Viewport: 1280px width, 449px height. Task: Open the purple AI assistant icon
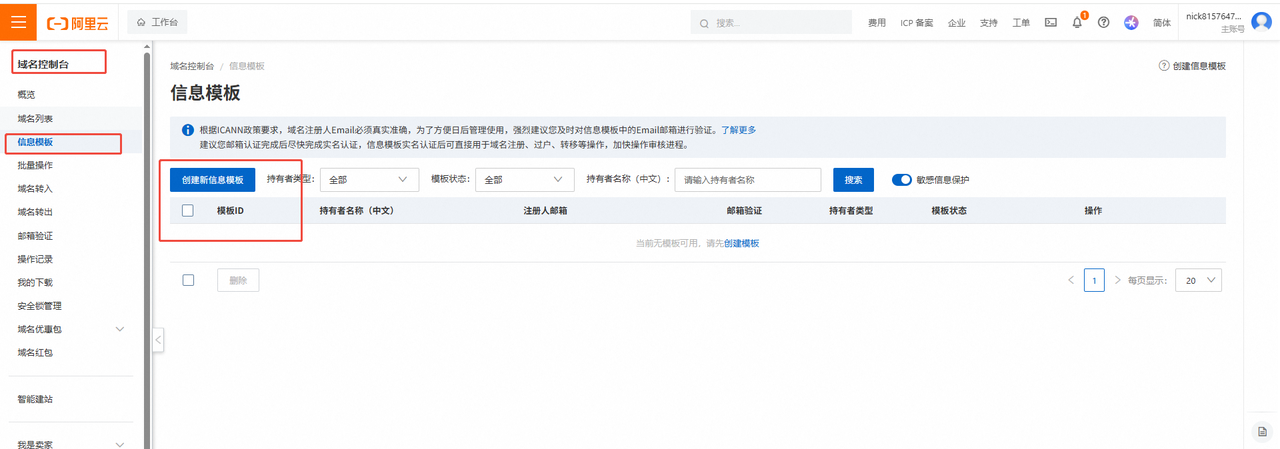pos(1131,22)
